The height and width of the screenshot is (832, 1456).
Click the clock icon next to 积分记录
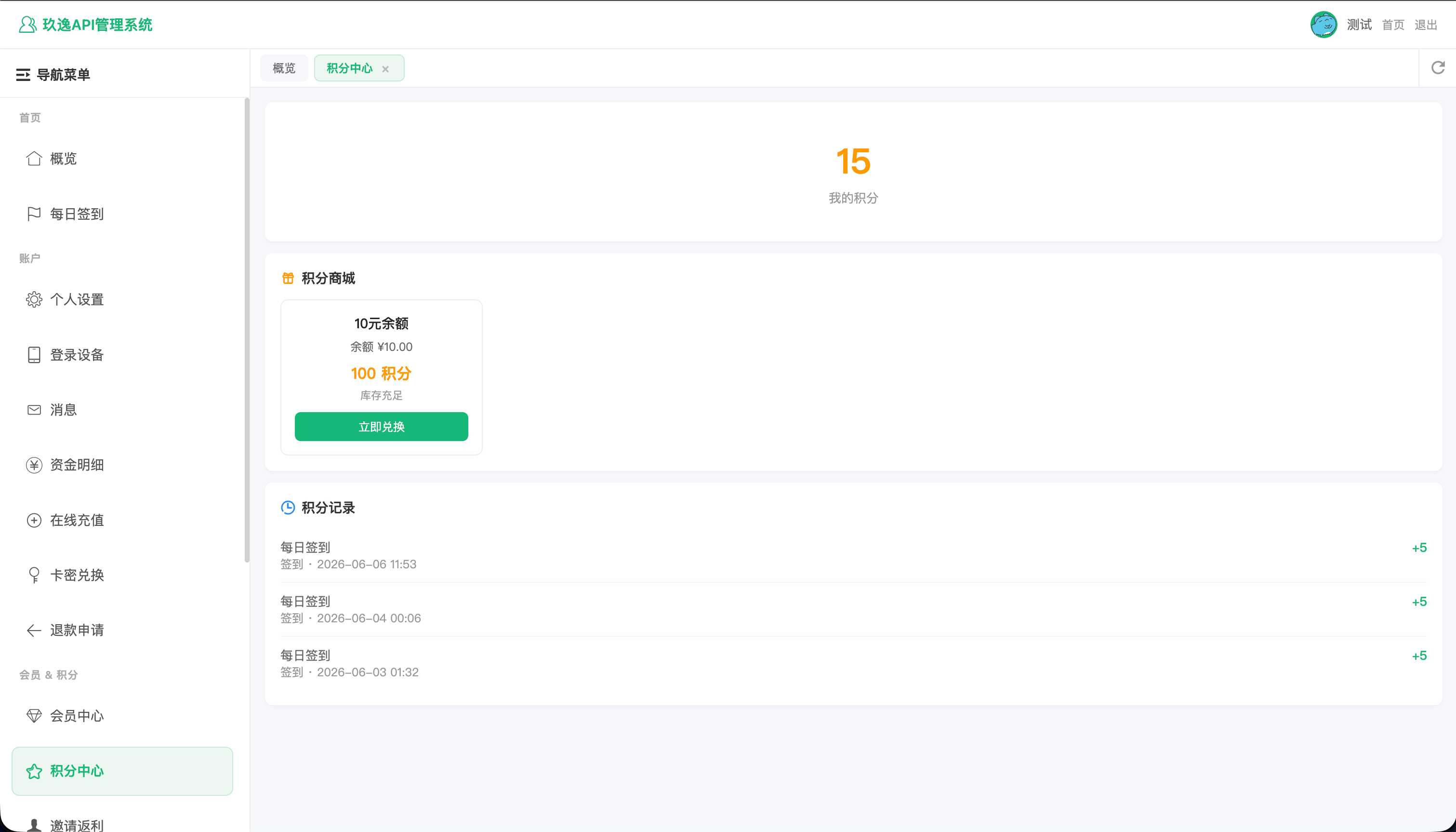[x=288, y=508]
